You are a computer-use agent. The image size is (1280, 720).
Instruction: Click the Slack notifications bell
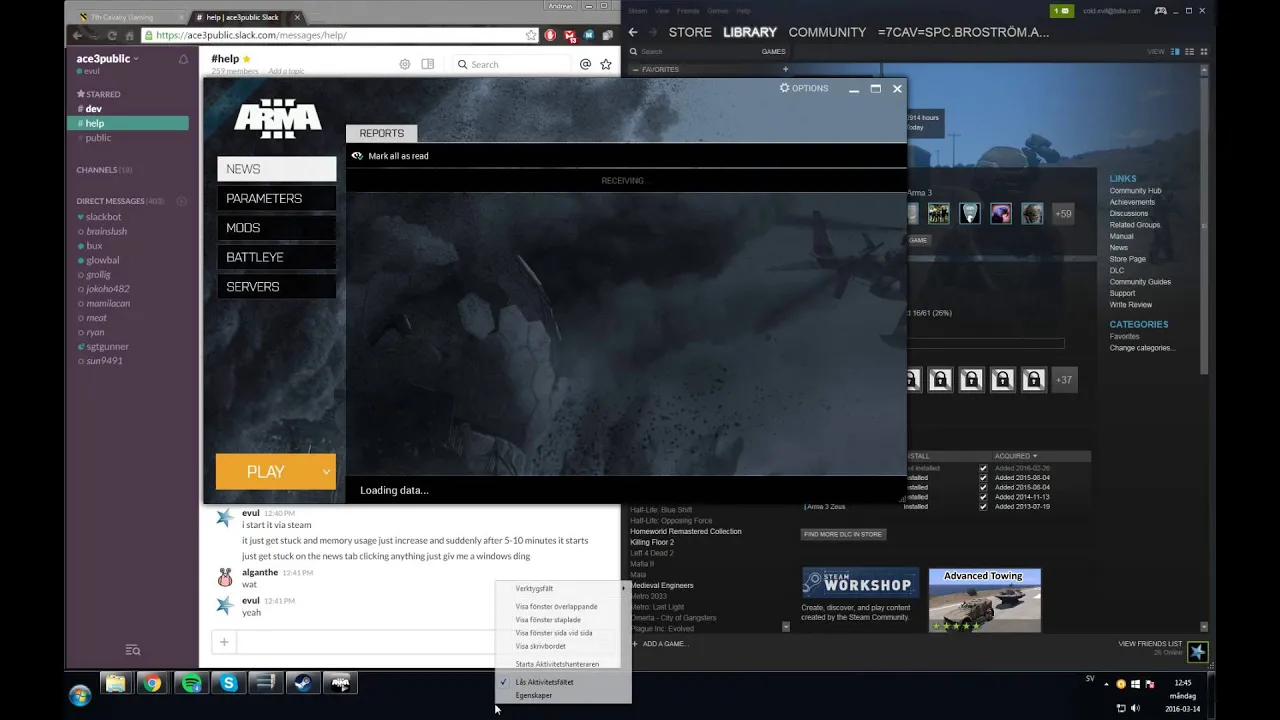[x=183, y=59]
